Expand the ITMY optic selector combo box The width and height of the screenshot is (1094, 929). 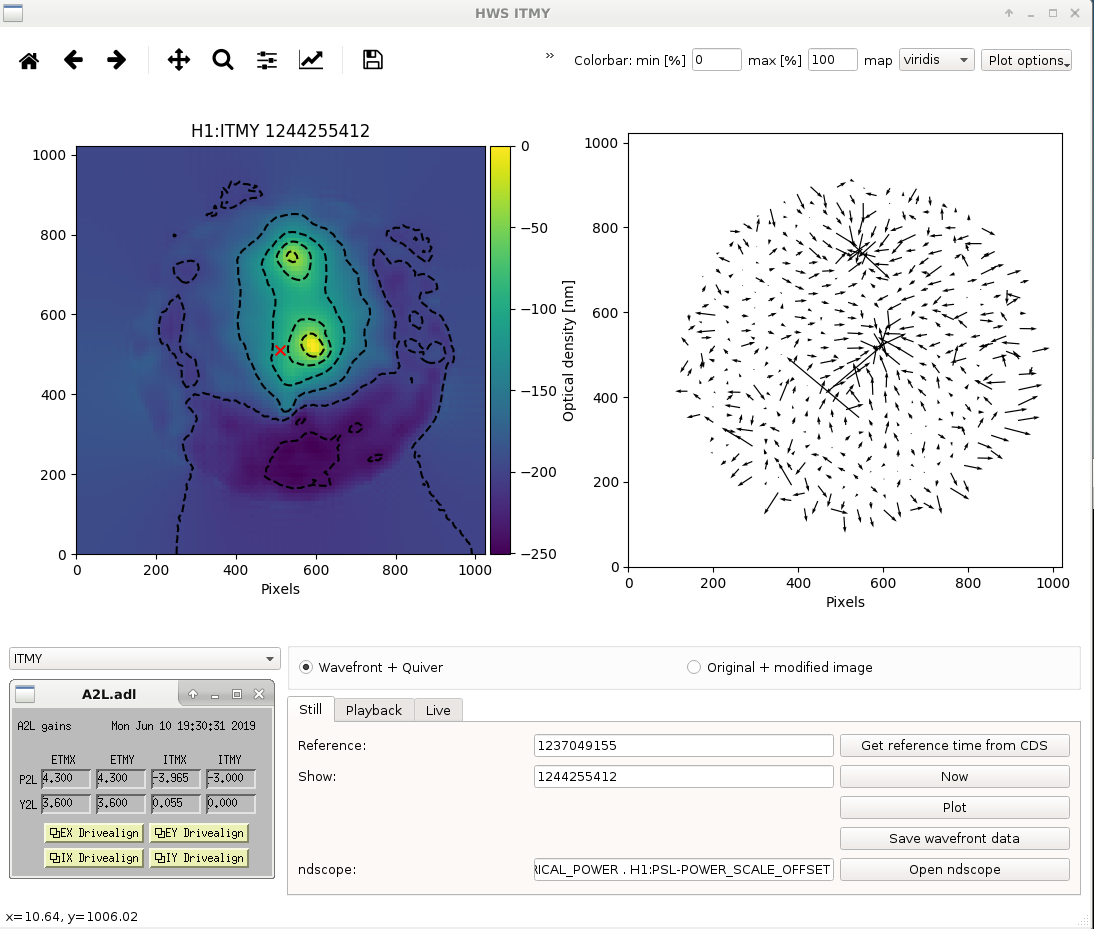[144, 658]
